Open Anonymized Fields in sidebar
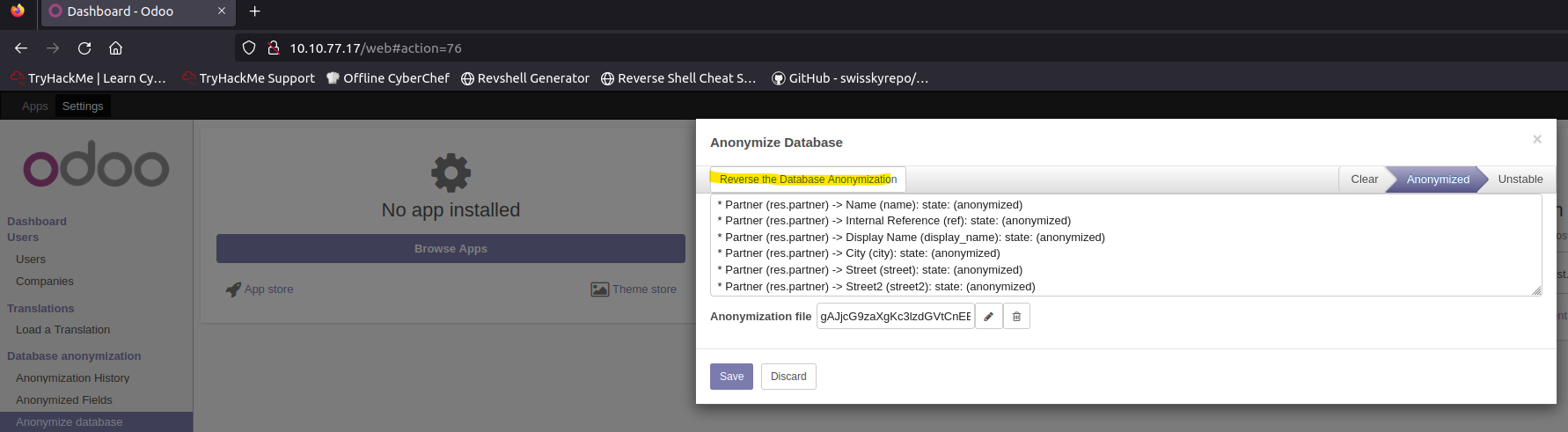 [x=64, y=400]
